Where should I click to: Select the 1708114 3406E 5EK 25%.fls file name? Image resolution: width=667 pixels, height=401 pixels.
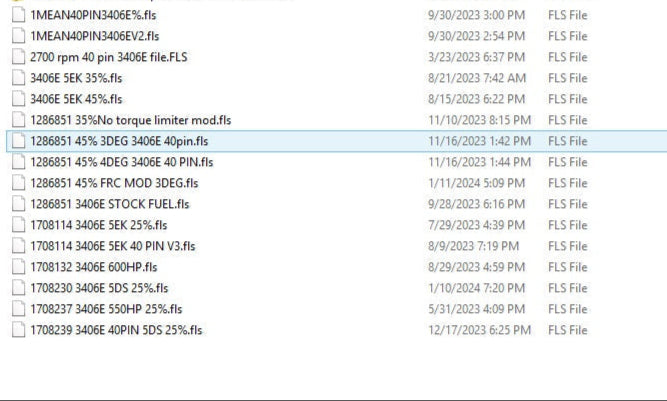[98, 225]
